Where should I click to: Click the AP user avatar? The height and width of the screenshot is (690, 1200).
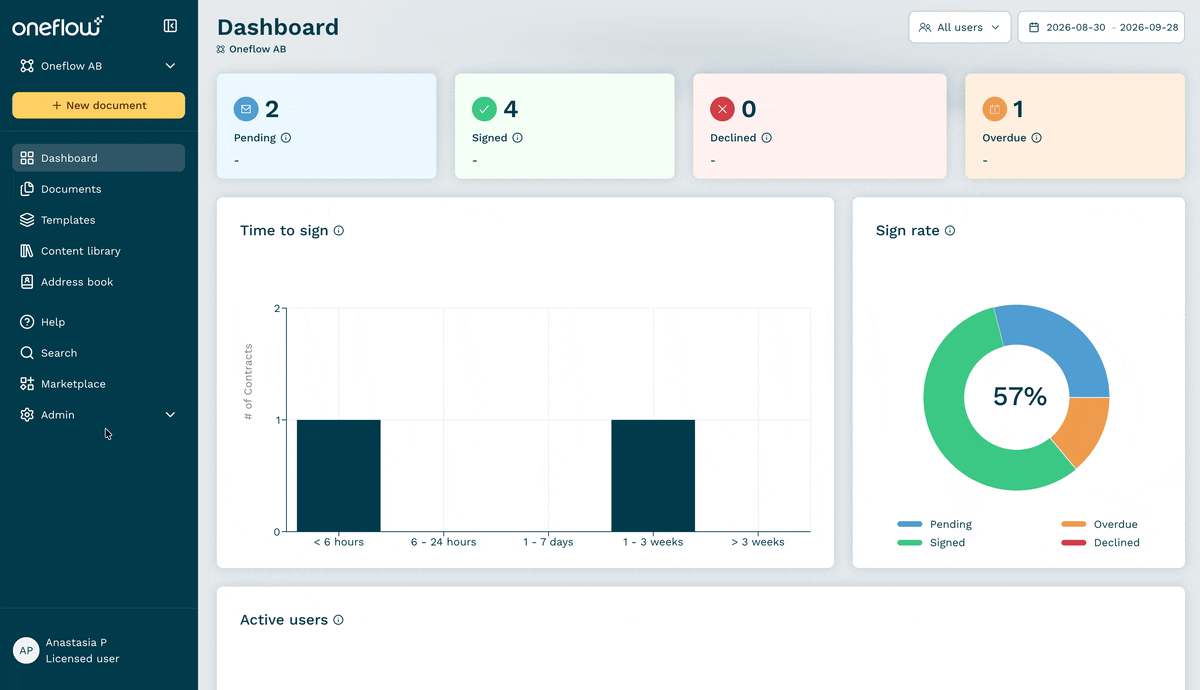tap(26, 651)
